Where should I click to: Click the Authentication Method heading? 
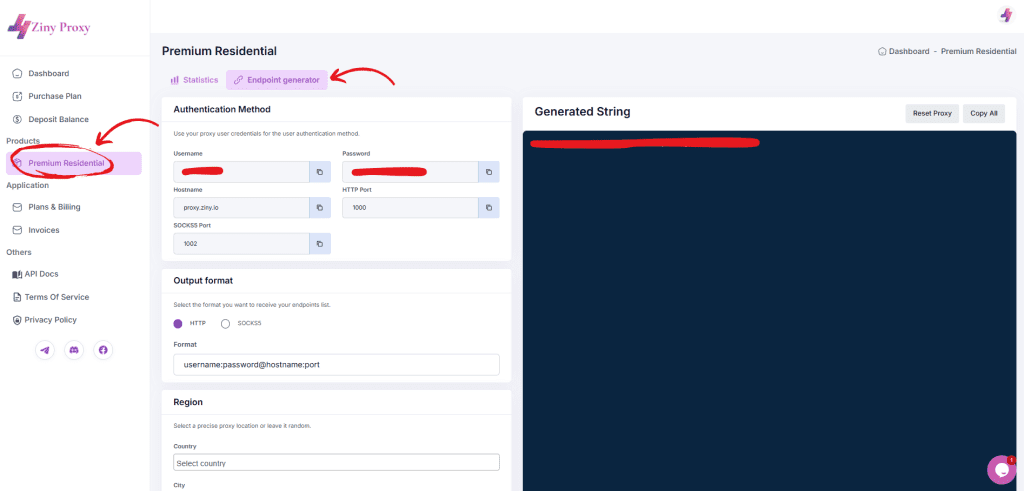click(x=222, y=109)
